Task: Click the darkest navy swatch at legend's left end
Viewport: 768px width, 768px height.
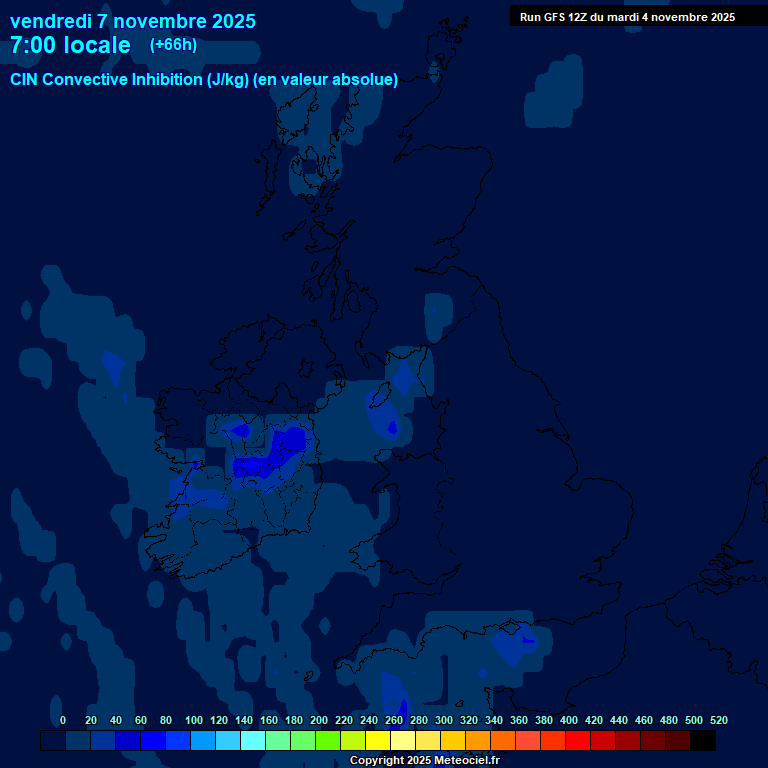Action: pyautogui.click(x=53, y=741)
